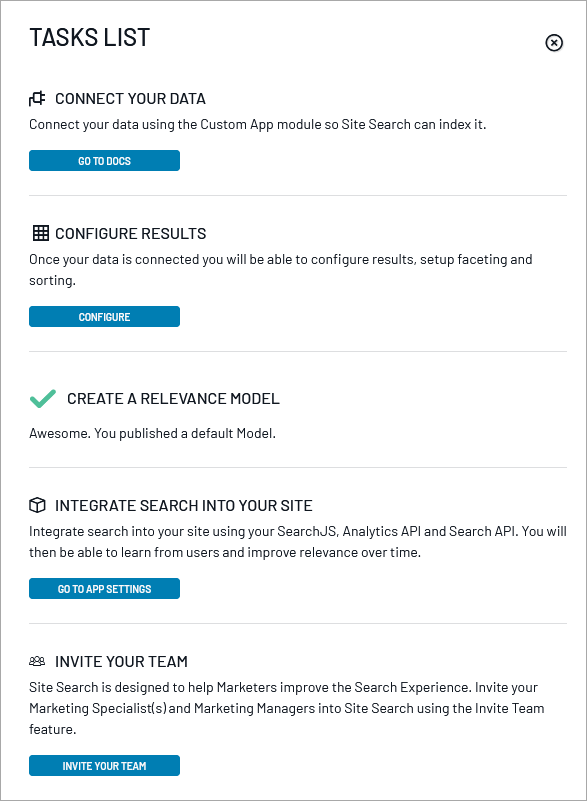Click the Connect Your Data plug icon

click(x=37, y=98)
